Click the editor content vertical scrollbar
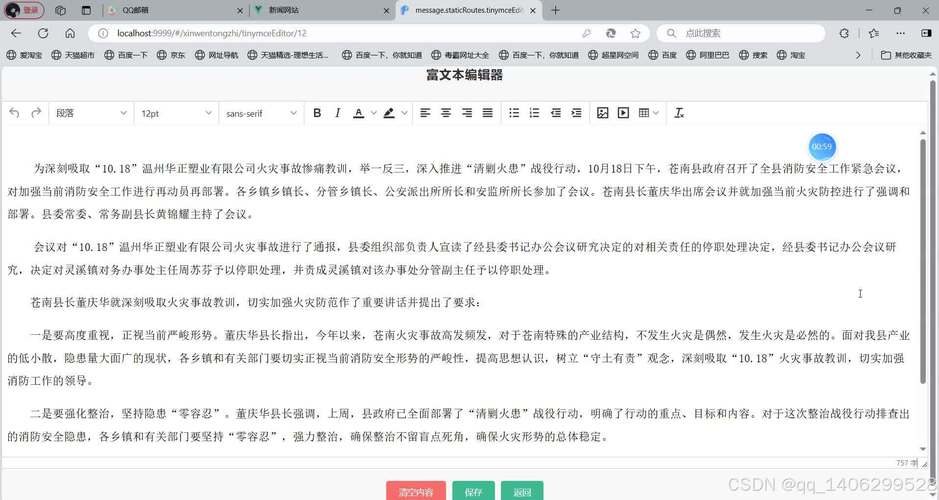Viewport: 939px width, 500px height. tap(923, 260)
